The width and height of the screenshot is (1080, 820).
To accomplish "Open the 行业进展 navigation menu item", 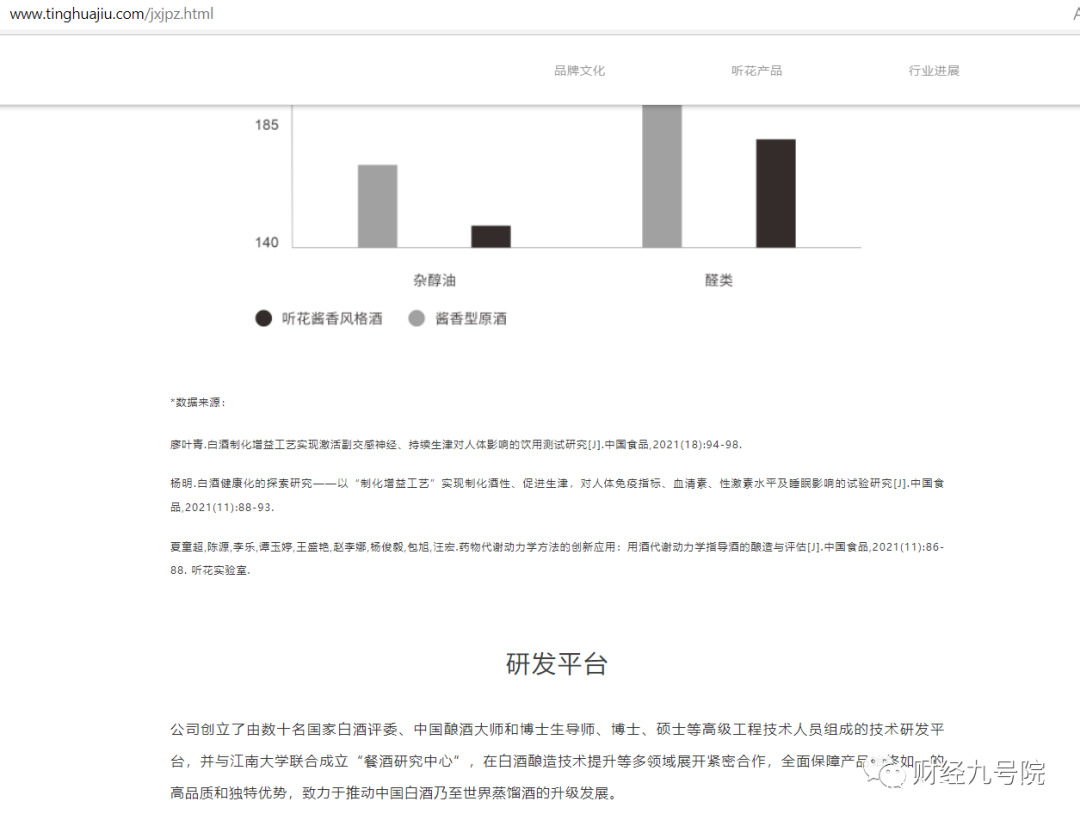I will pyautogui.click(x=933, y=70).
